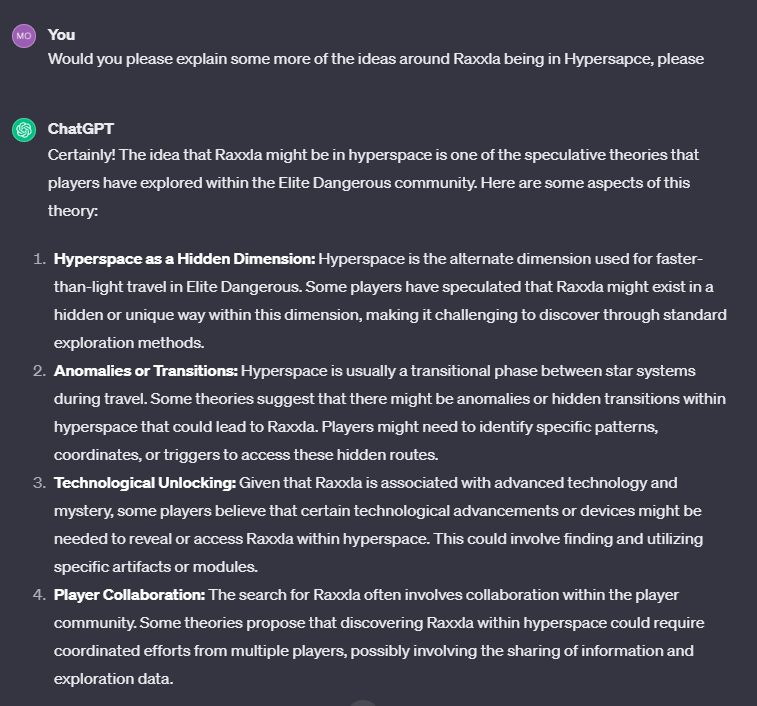
Task: Click the green ChatGPT logo avatar
Action: (x=24, y=130)
